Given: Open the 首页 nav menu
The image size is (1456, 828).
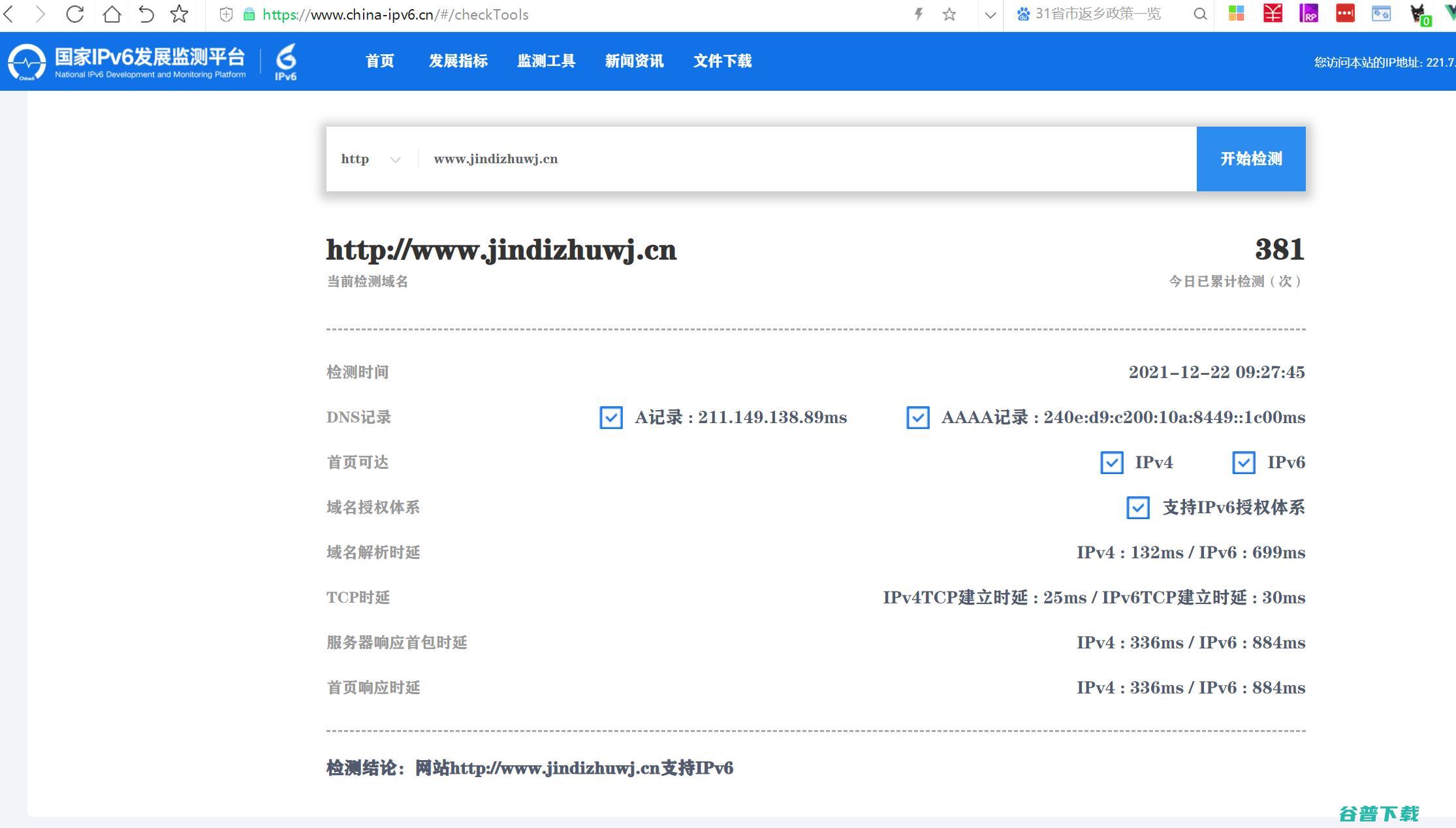Looking at the screenshot, I should 379,61.
